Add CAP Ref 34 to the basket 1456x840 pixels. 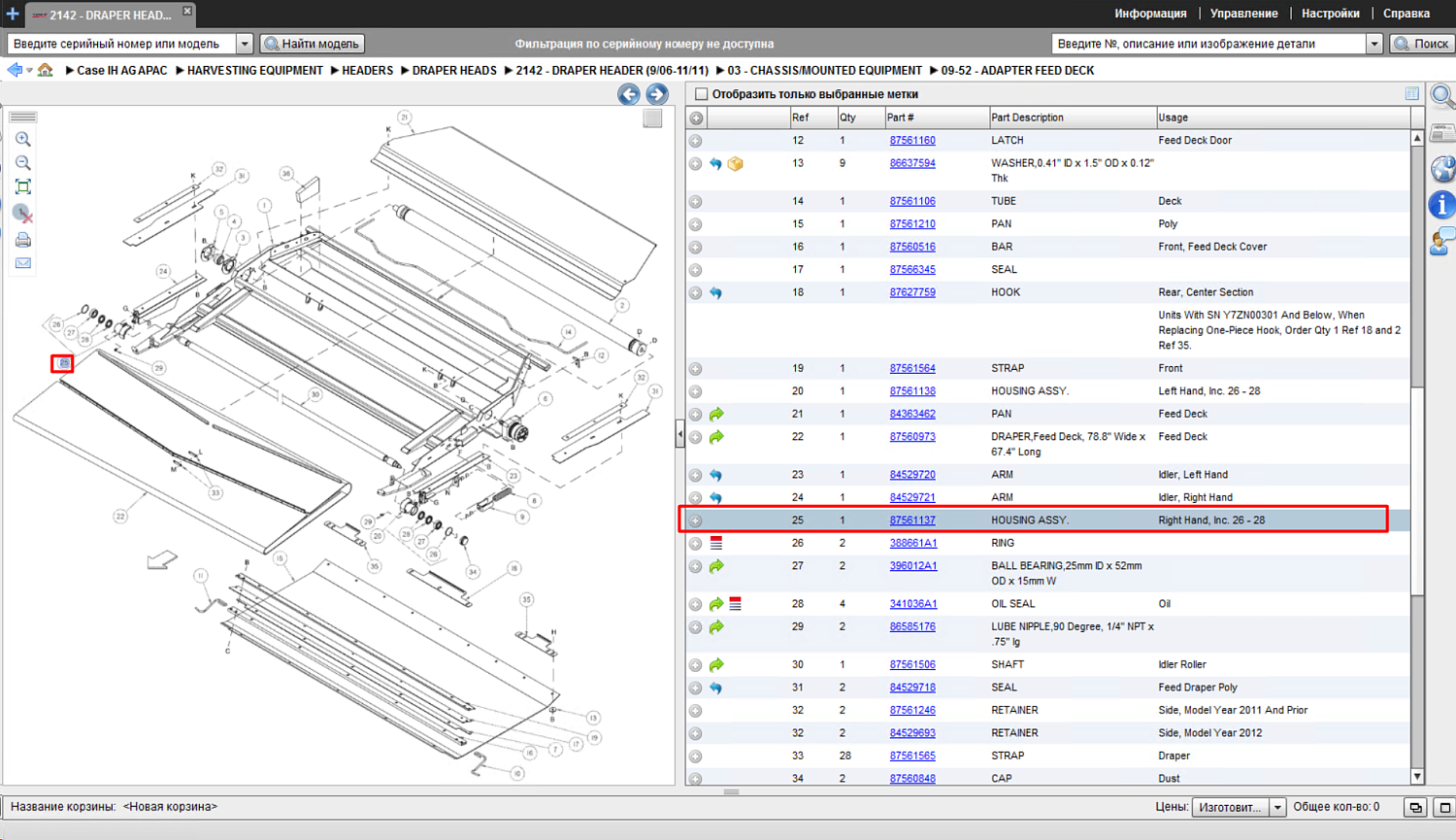(x=696, y=779)
